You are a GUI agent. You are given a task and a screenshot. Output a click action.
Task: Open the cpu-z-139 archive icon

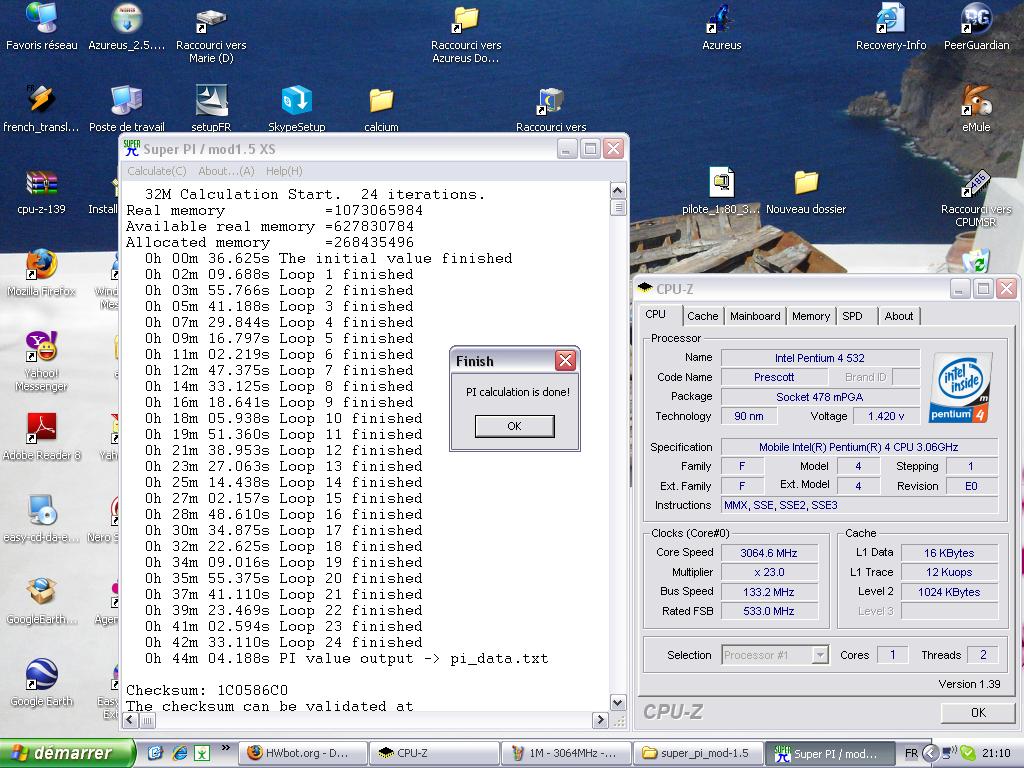click(x=41, y=191)
